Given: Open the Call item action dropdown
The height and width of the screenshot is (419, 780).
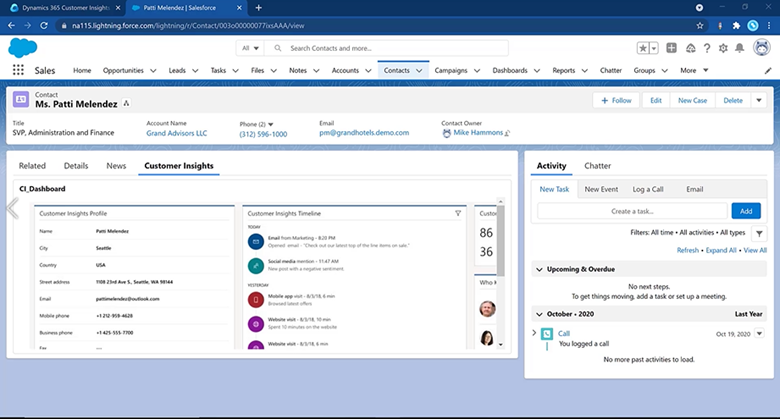Looking at the screenshot, I should [759, 333].
